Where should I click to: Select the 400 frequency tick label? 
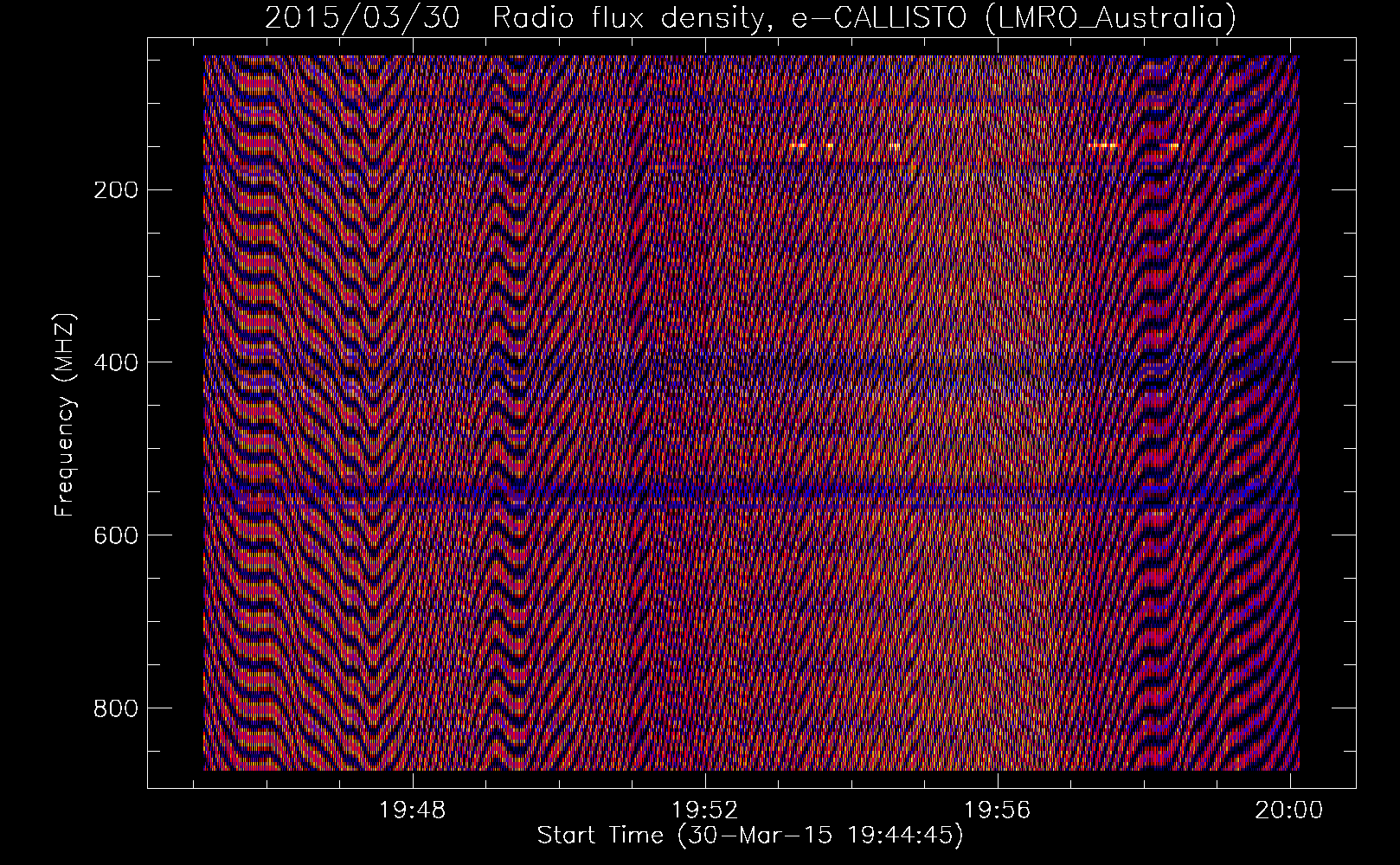[x=114, y=362]
